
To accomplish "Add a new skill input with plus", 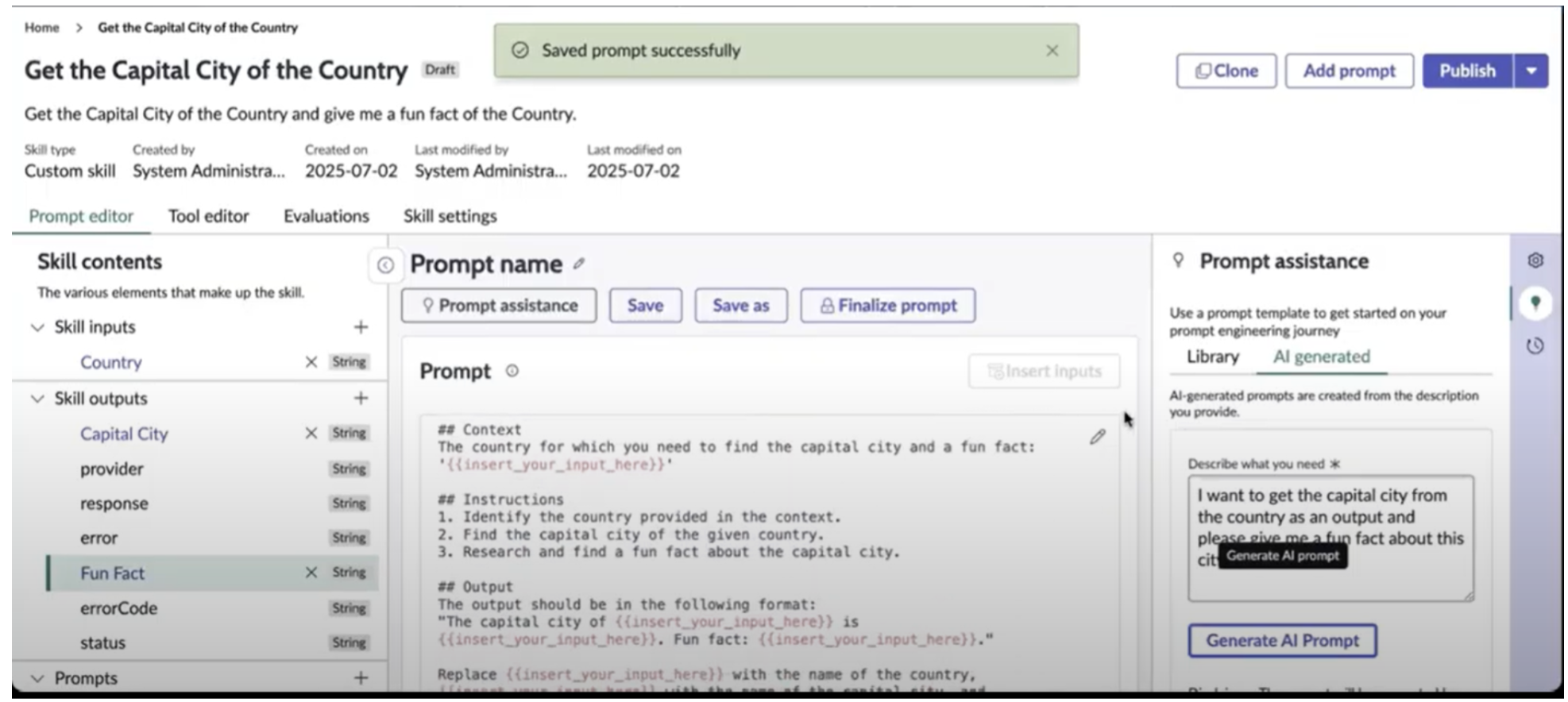I will pos(361,327).
